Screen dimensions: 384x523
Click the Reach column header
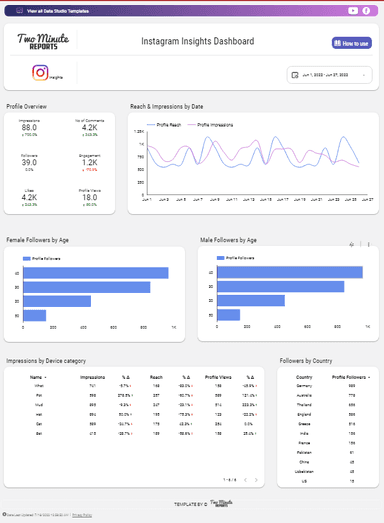(x=156, y=377)
